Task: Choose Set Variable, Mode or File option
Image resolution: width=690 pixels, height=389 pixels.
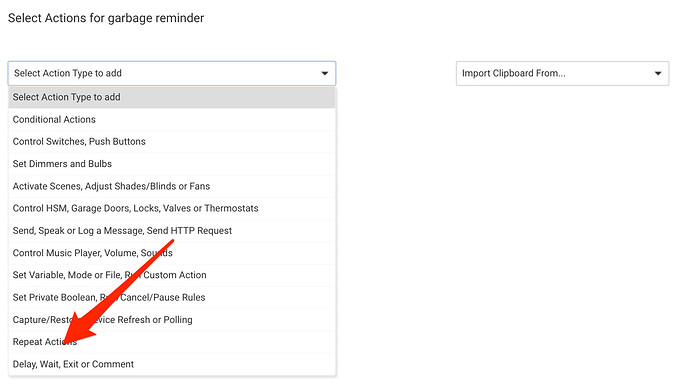Action: (x=172, y=275)
